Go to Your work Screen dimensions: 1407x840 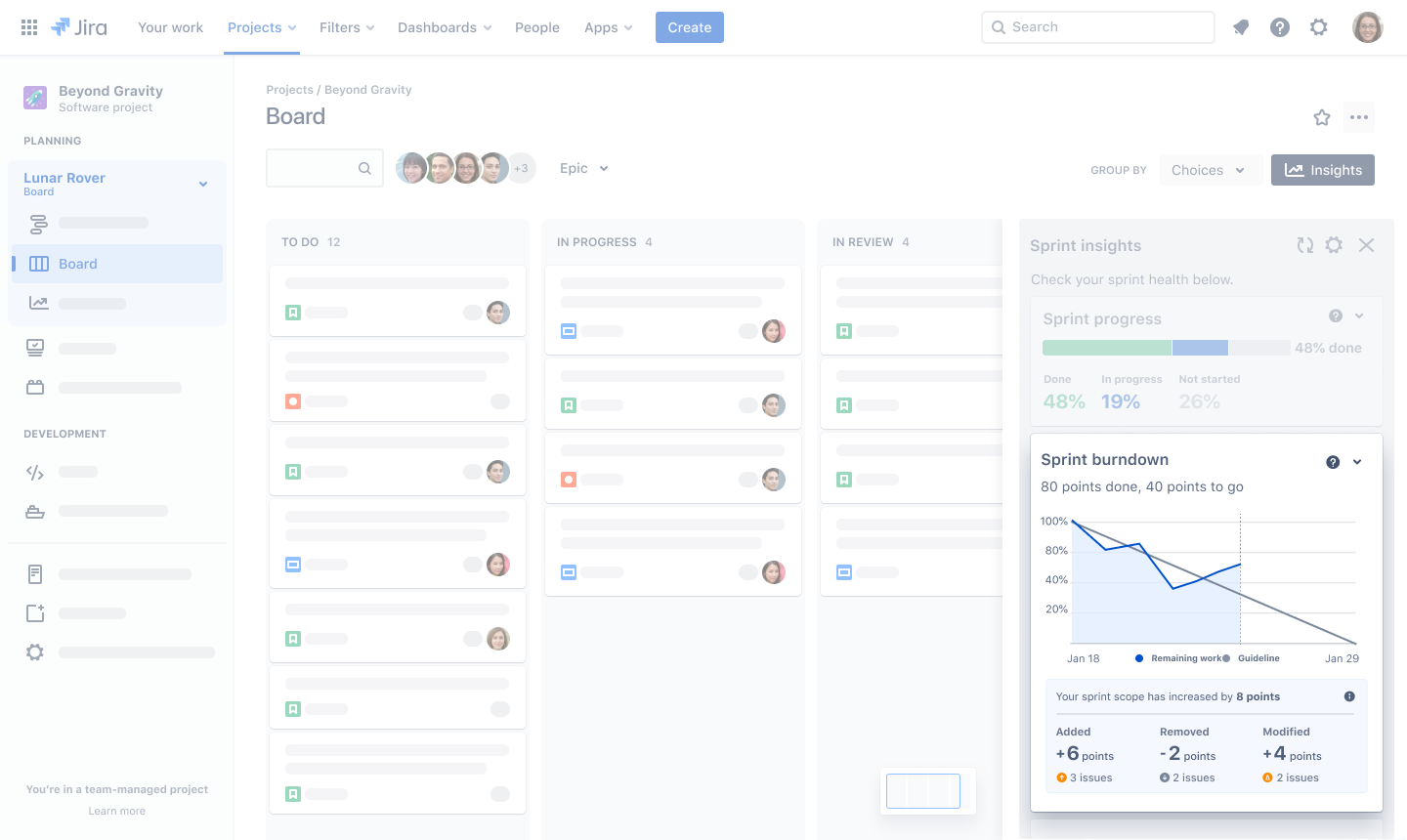(x=171, y=27)
